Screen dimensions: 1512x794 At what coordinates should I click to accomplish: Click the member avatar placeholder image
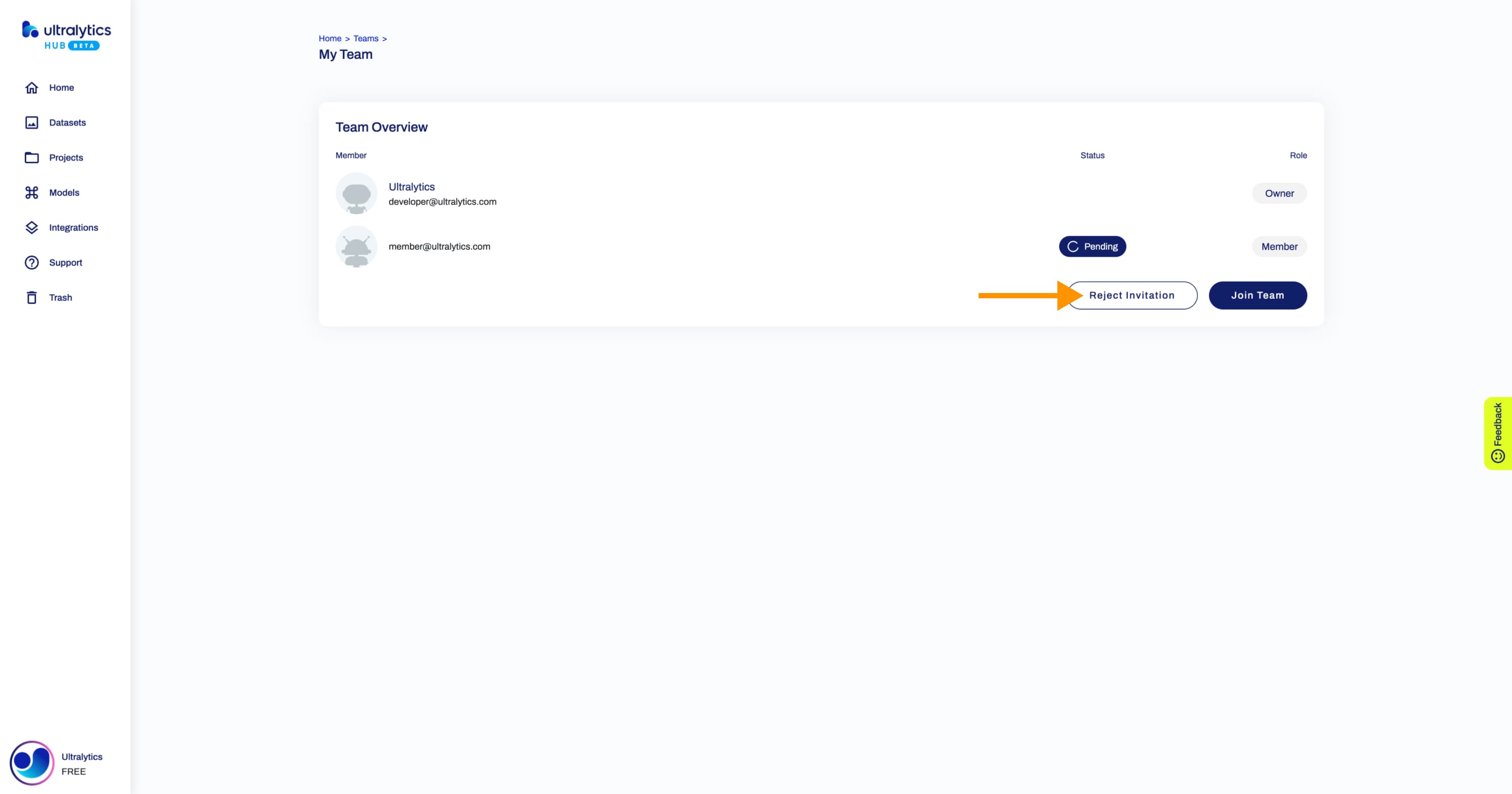tap(356, 246)
